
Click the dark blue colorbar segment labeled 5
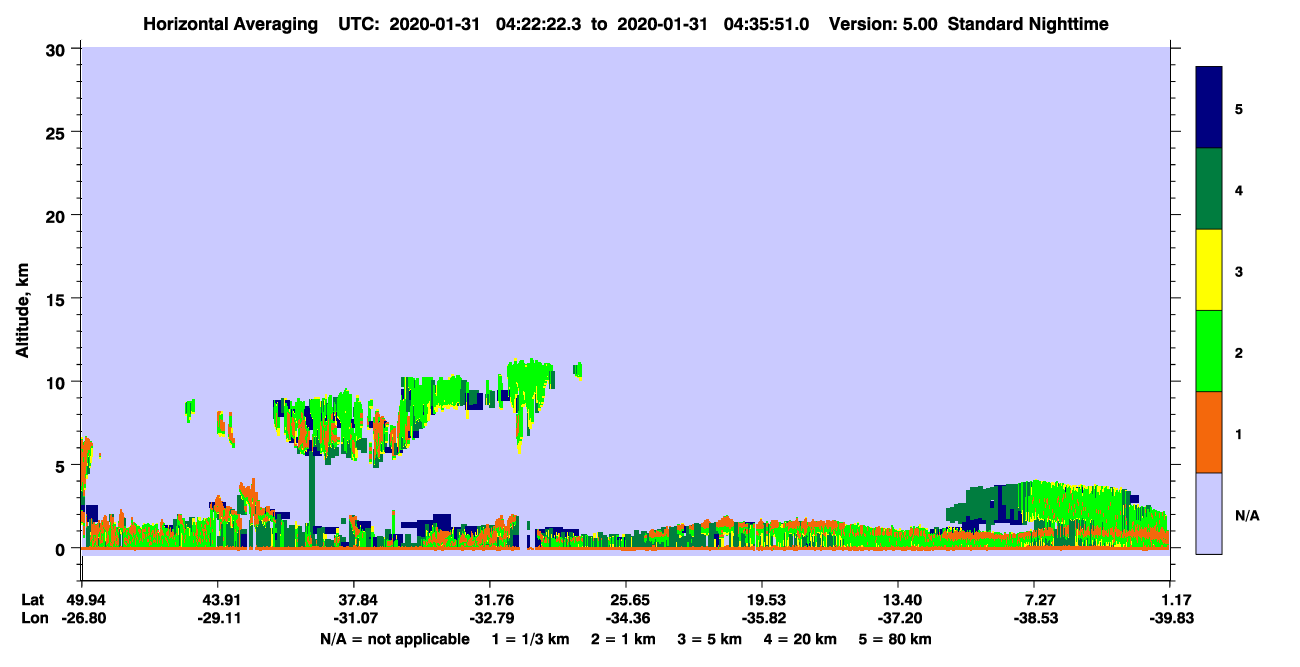coord(1209,108)
